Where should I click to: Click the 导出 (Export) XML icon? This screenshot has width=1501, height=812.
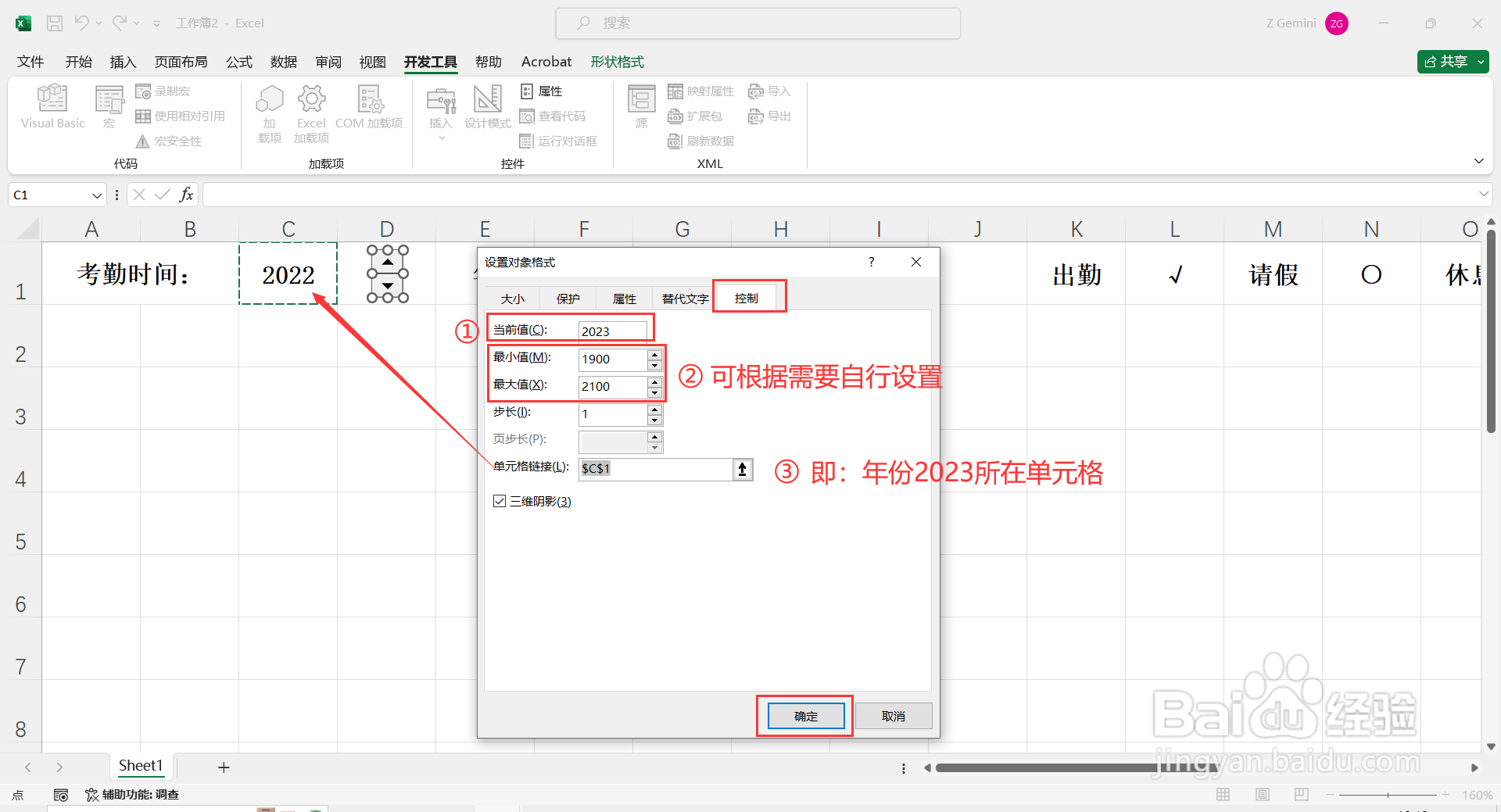(x=757, y=116)
